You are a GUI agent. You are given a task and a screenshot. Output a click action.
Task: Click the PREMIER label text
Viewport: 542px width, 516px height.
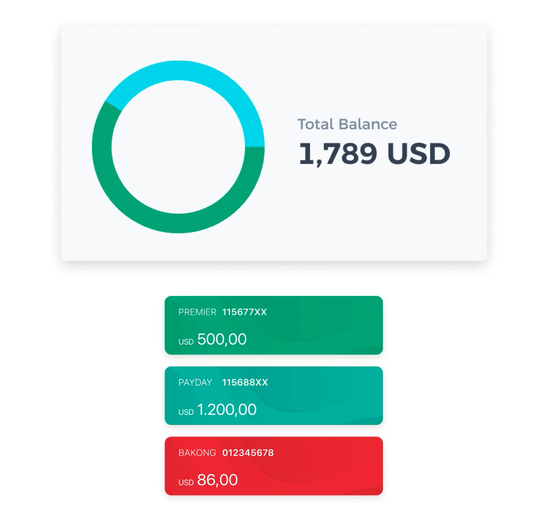197,312
